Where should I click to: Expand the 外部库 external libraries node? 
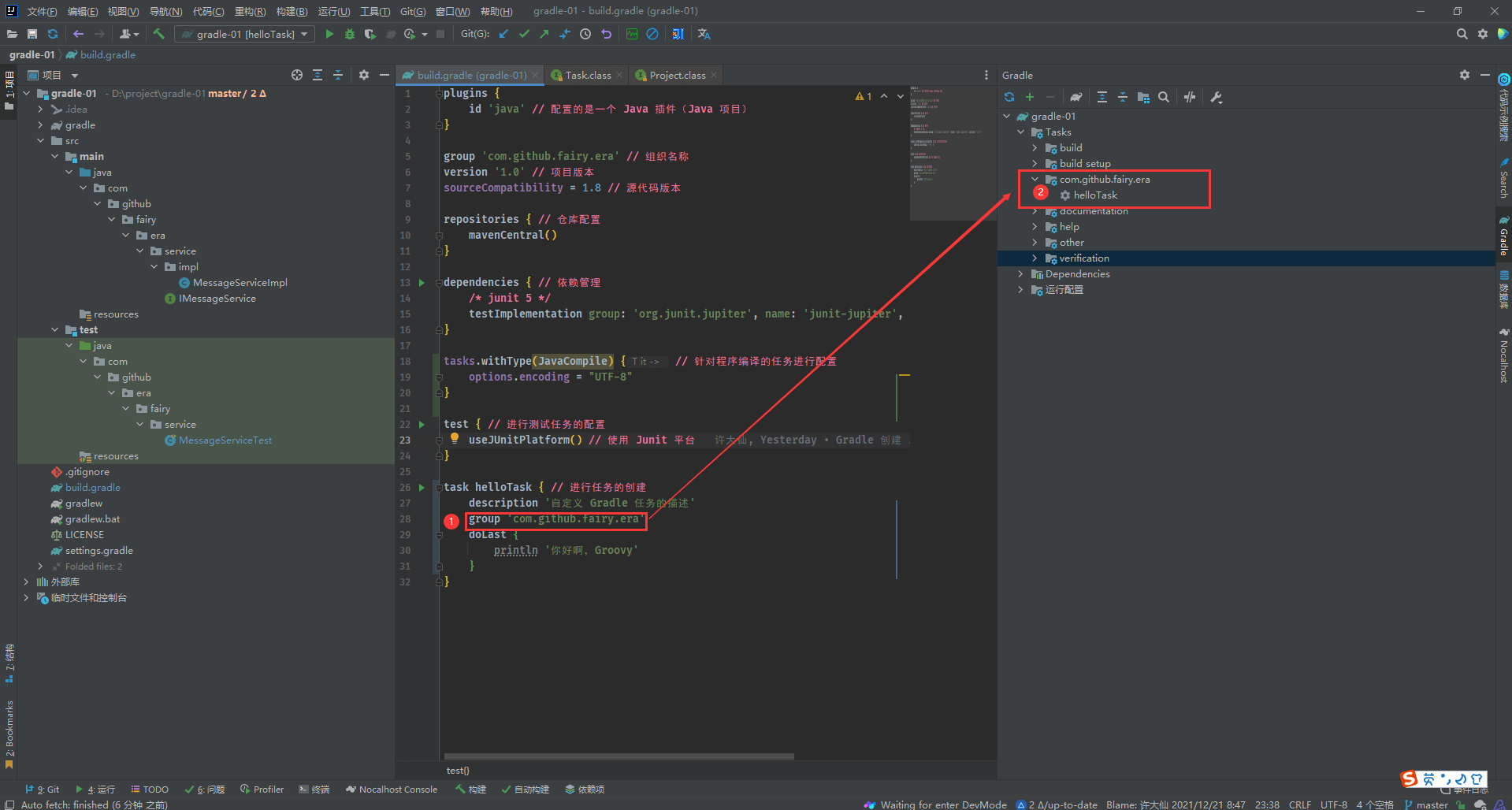(x=27, y=582)
